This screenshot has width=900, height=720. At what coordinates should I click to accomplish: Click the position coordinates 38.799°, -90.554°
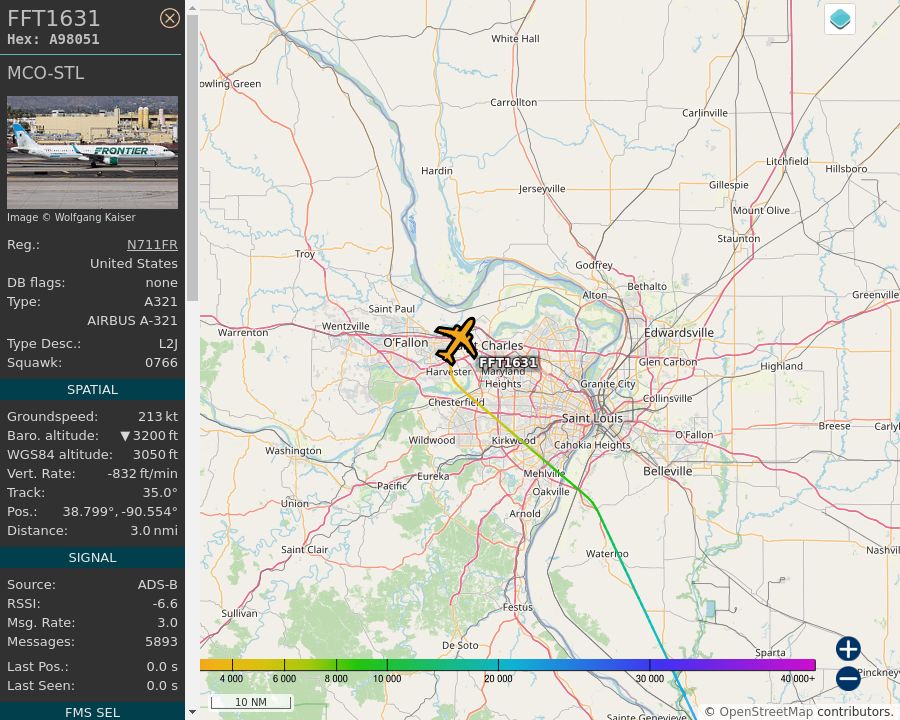click(x=120, y=512)
